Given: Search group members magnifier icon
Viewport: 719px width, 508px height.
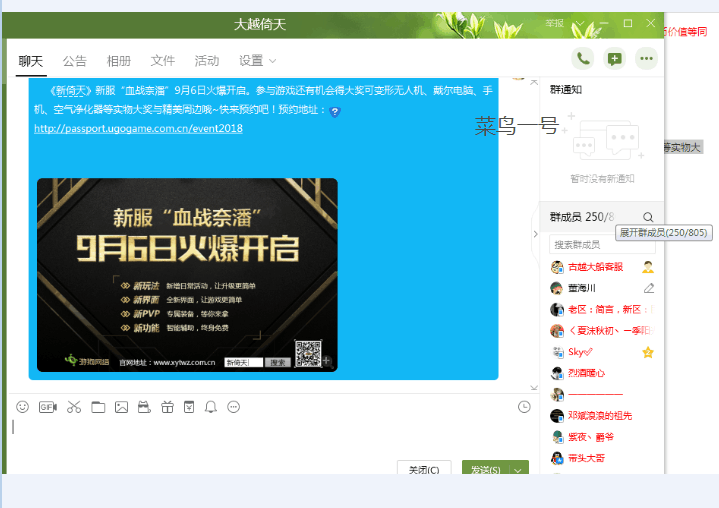Looking at the screenshot, I should [648, 217].
